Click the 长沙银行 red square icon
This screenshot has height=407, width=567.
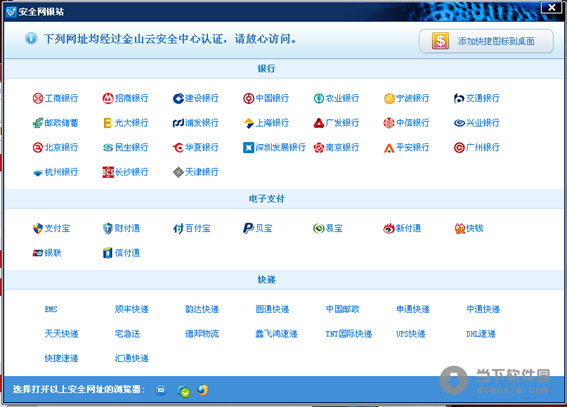[x=108, y=172]
